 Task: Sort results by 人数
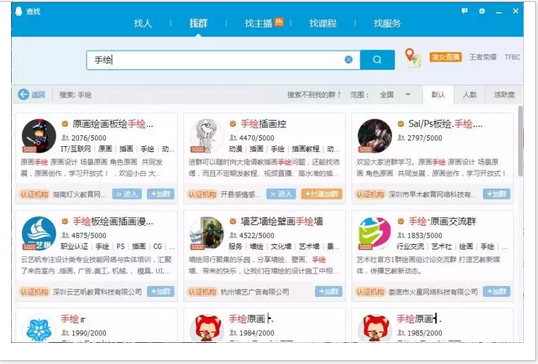coord(469,95)
